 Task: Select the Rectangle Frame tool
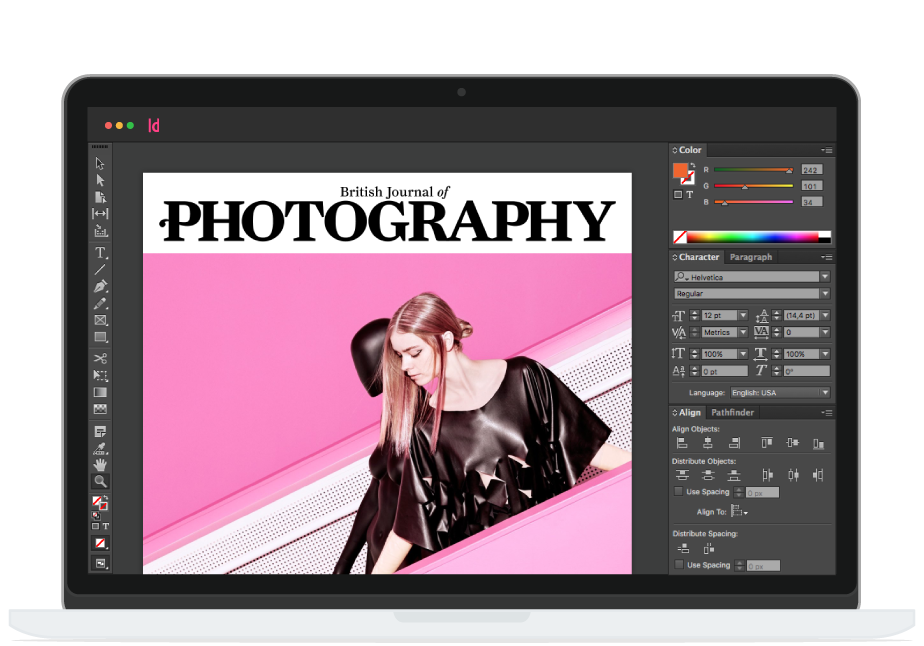coord(100,320)
